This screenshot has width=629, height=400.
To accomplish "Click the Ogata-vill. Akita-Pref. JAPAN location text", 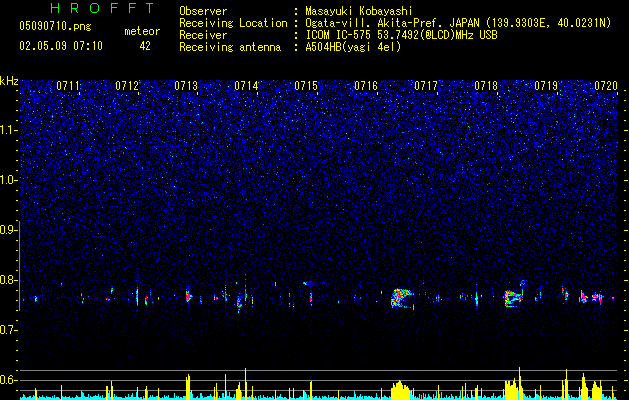I will 458,23.
